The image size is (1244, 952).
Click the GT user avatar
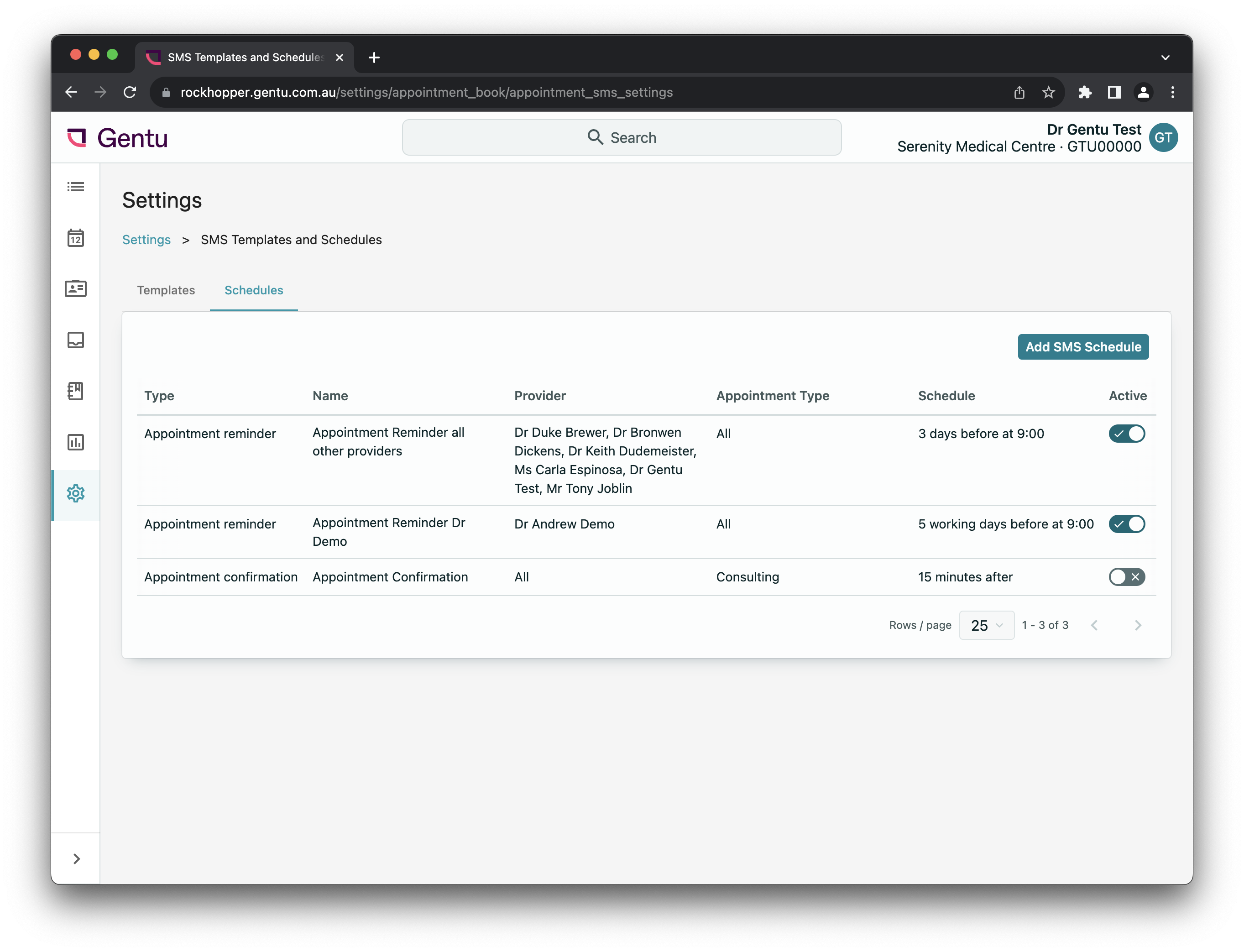coord(1162,138)
